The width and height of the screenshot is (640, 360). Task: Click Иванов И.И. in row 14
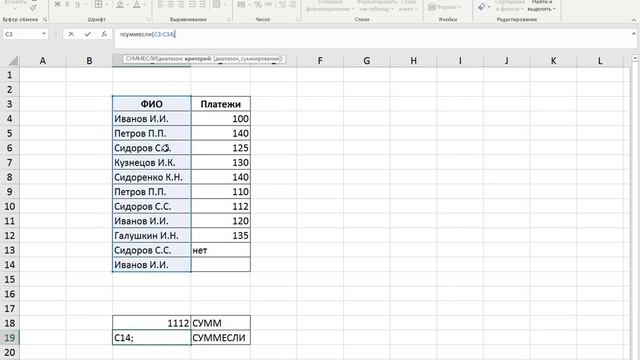pos(151,265)
